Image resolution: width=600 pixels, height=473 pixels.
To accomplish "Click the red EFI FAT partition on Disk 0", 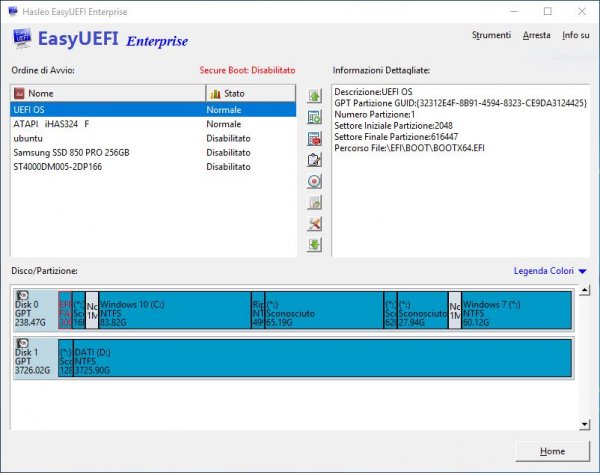I will click(65, 310).
